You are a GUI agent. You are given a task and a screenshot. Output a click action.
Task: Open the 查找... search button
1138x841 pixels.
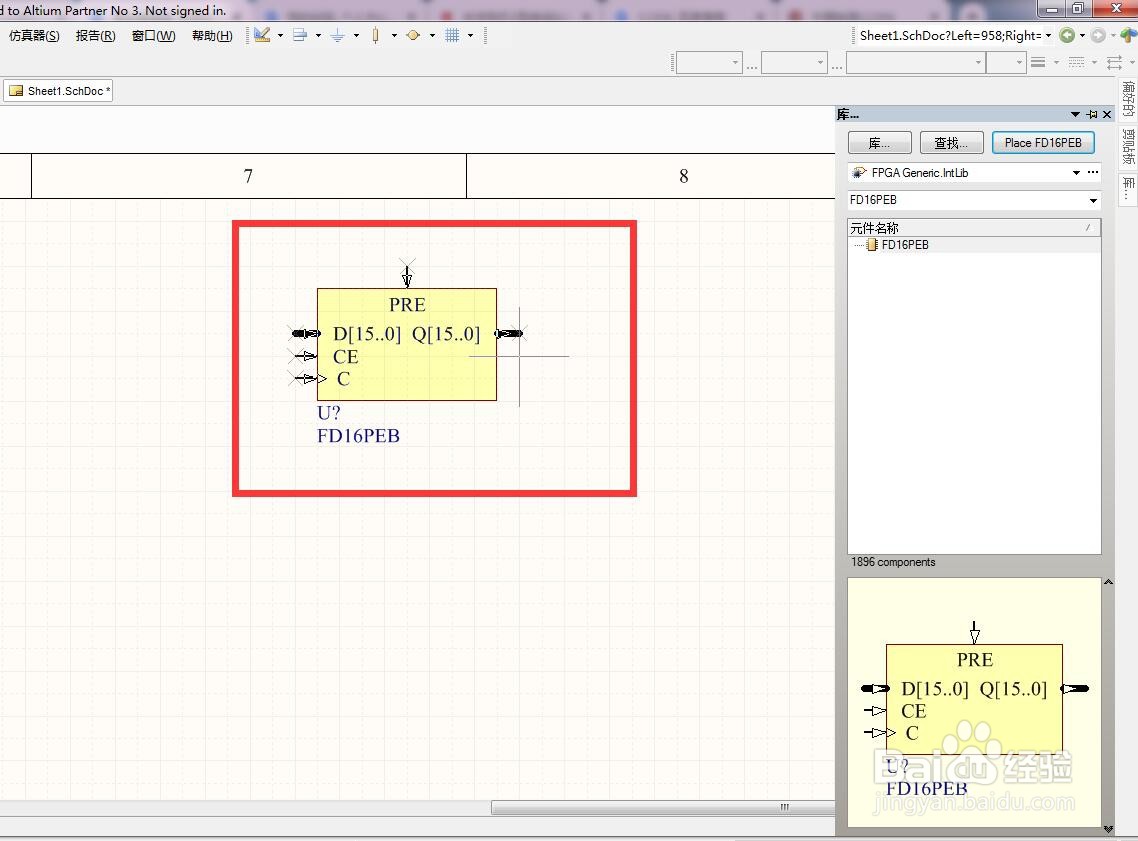click(951, 143)
